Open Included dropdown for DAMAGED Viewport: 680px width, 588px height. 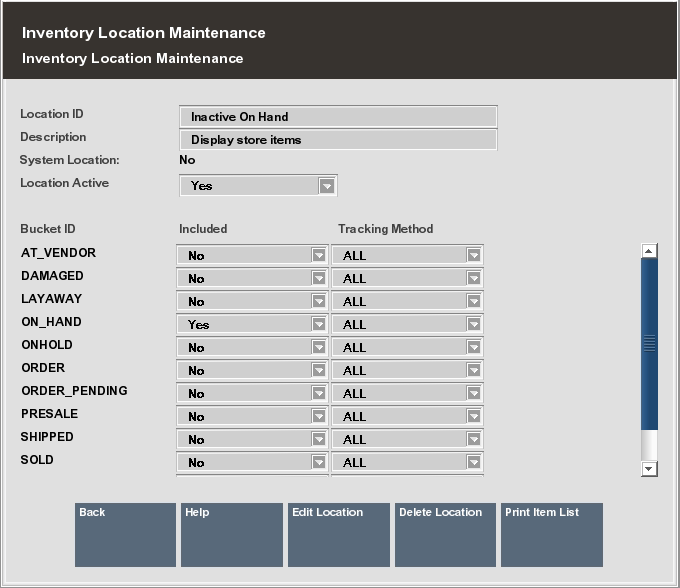pyautogui.click(x=252, y=278)
